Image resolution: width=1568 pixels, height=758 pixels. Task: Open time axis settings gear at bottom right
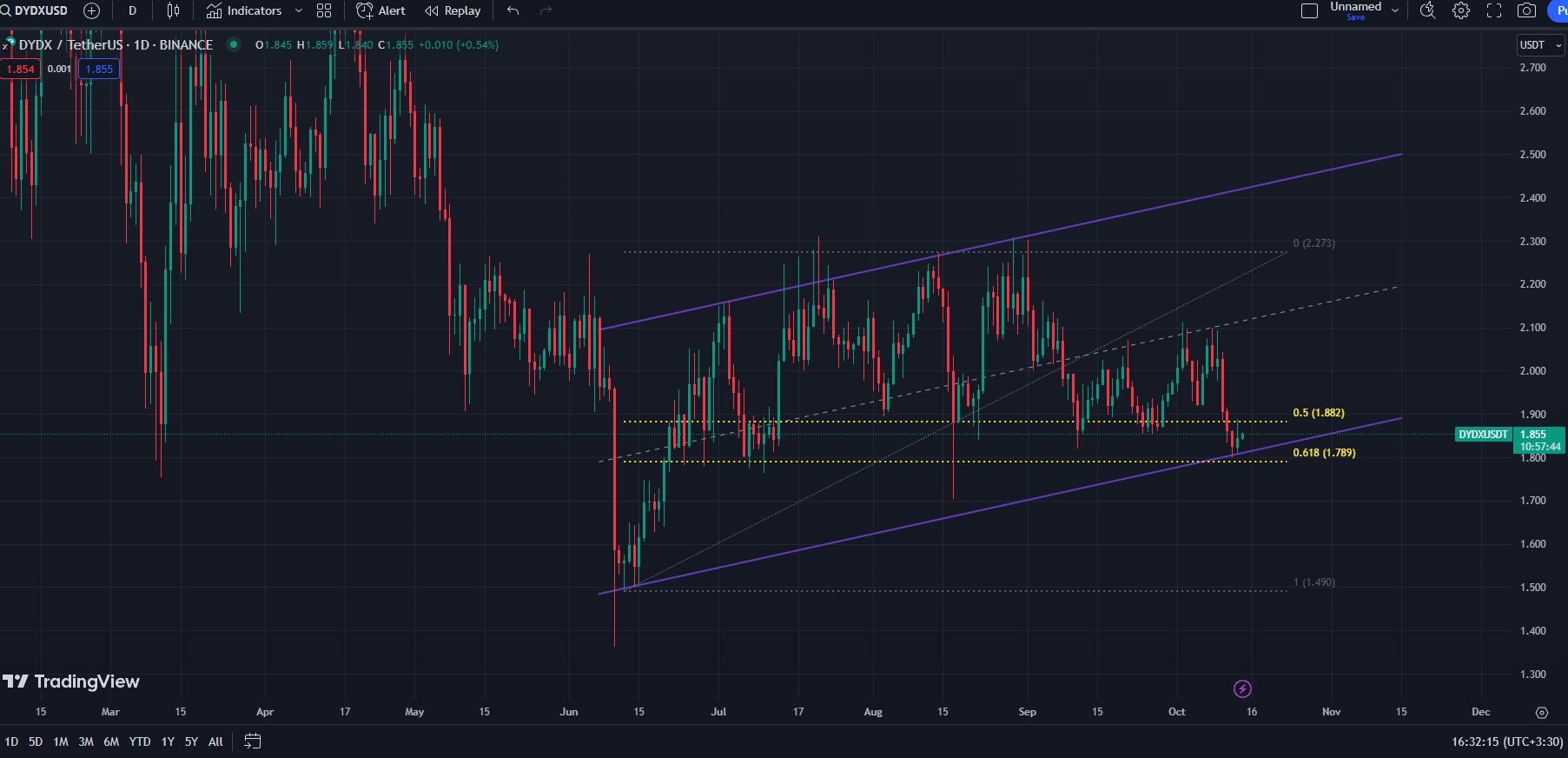pos(1542,712)
